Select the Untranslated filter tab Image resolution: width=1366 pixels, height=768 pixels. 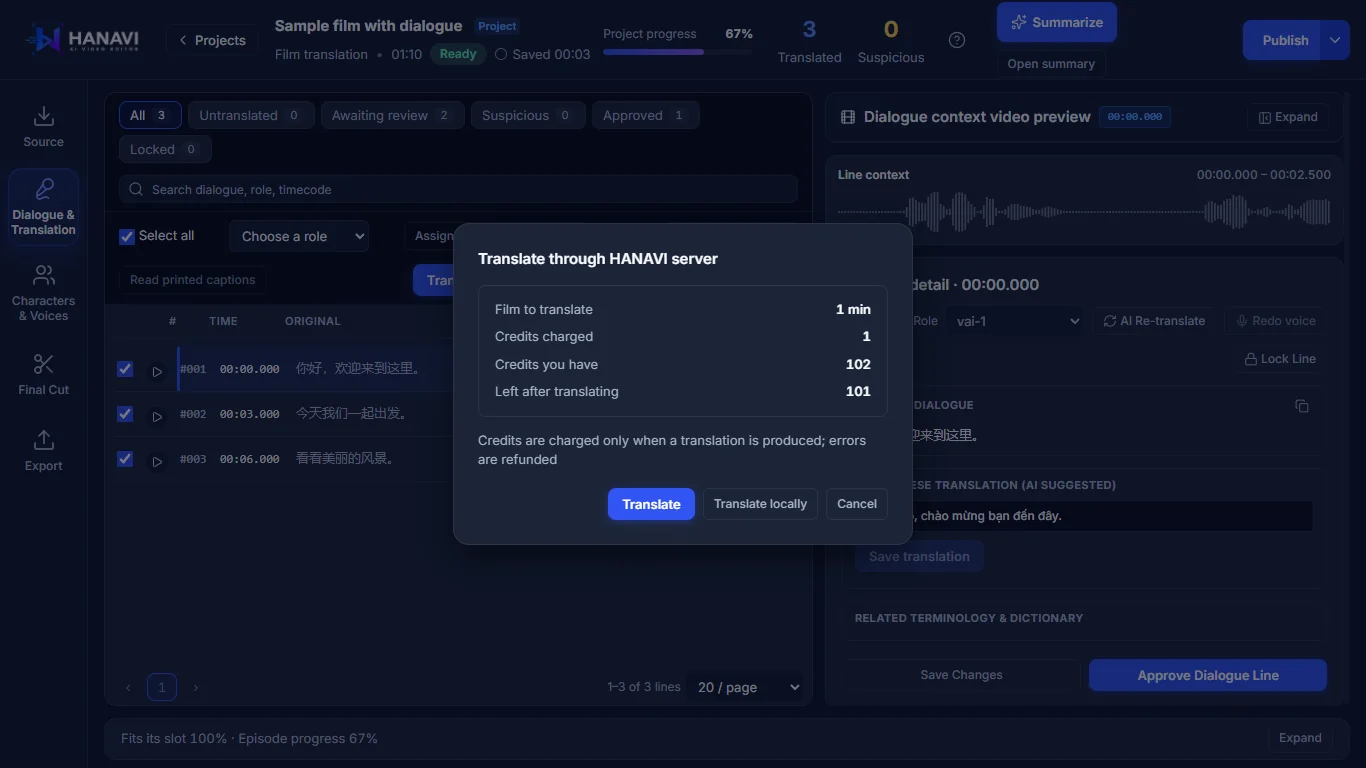coord(251,115)
